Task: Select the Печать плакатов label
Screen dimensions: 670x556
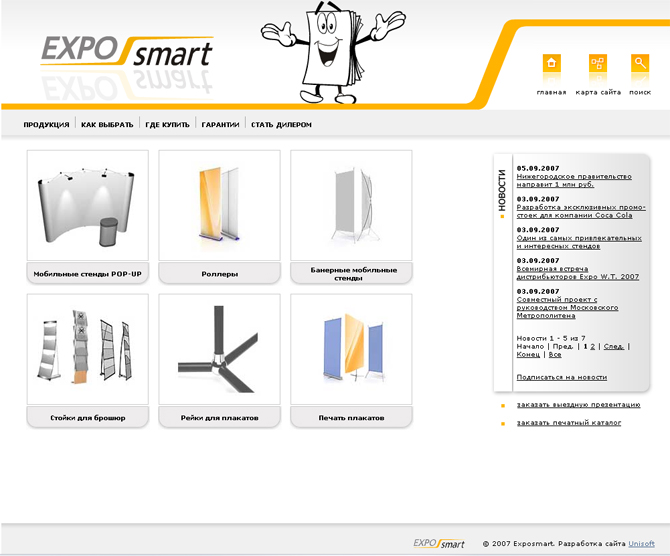Action: point(351,418)
